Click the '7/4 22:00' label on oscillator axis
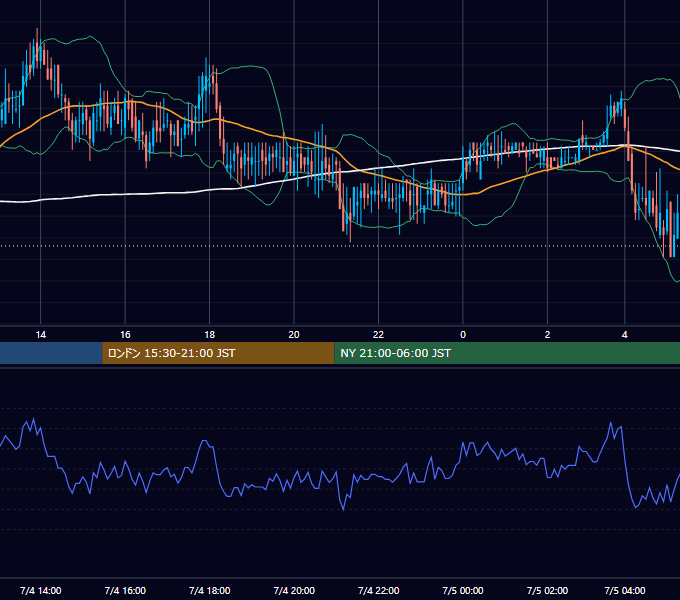 pyautogui.click(x=379, y=590)
